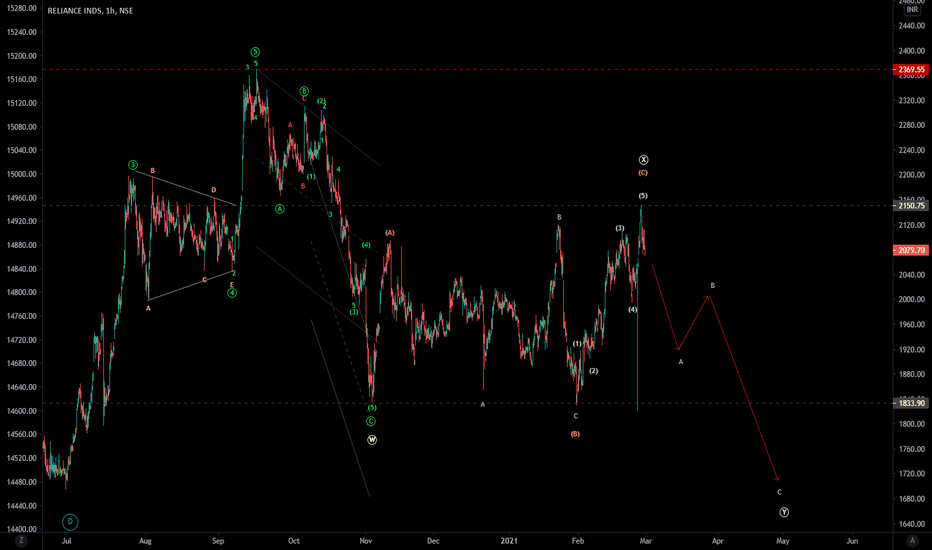Viewport: 932px width, 550px height.
Task: Select the green circled 4 wave label
Action: [232, 293]
